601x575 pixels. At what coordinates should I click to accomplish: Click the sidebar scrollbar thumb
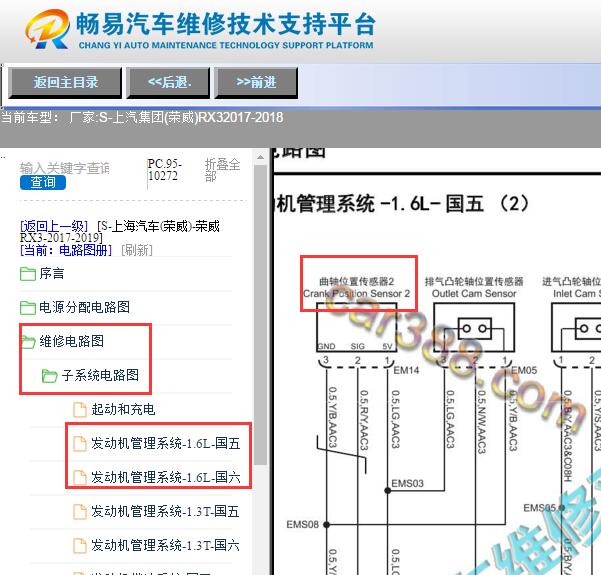click(x=260, y=315)
